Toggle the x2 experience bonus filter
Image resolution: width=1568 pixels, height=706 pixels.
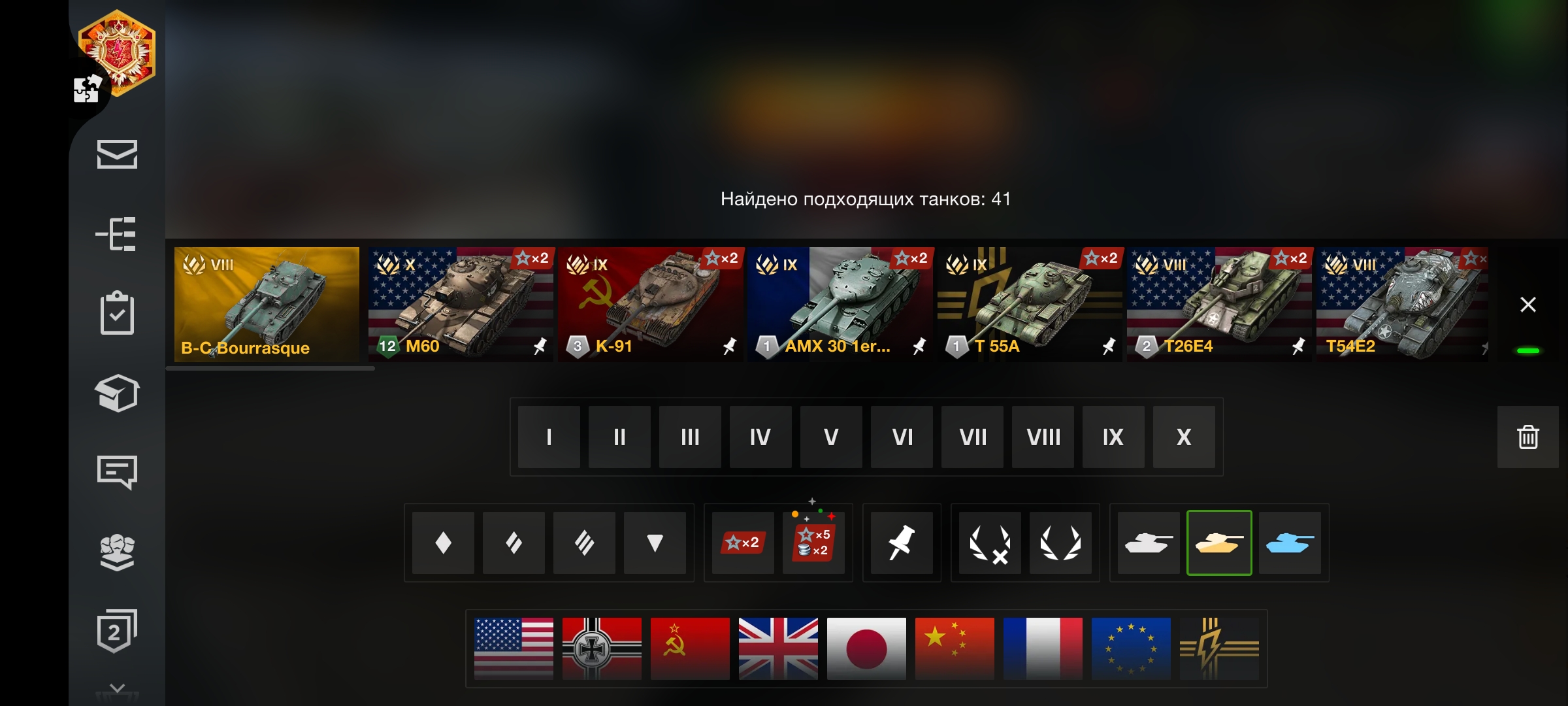click(743, 543)
